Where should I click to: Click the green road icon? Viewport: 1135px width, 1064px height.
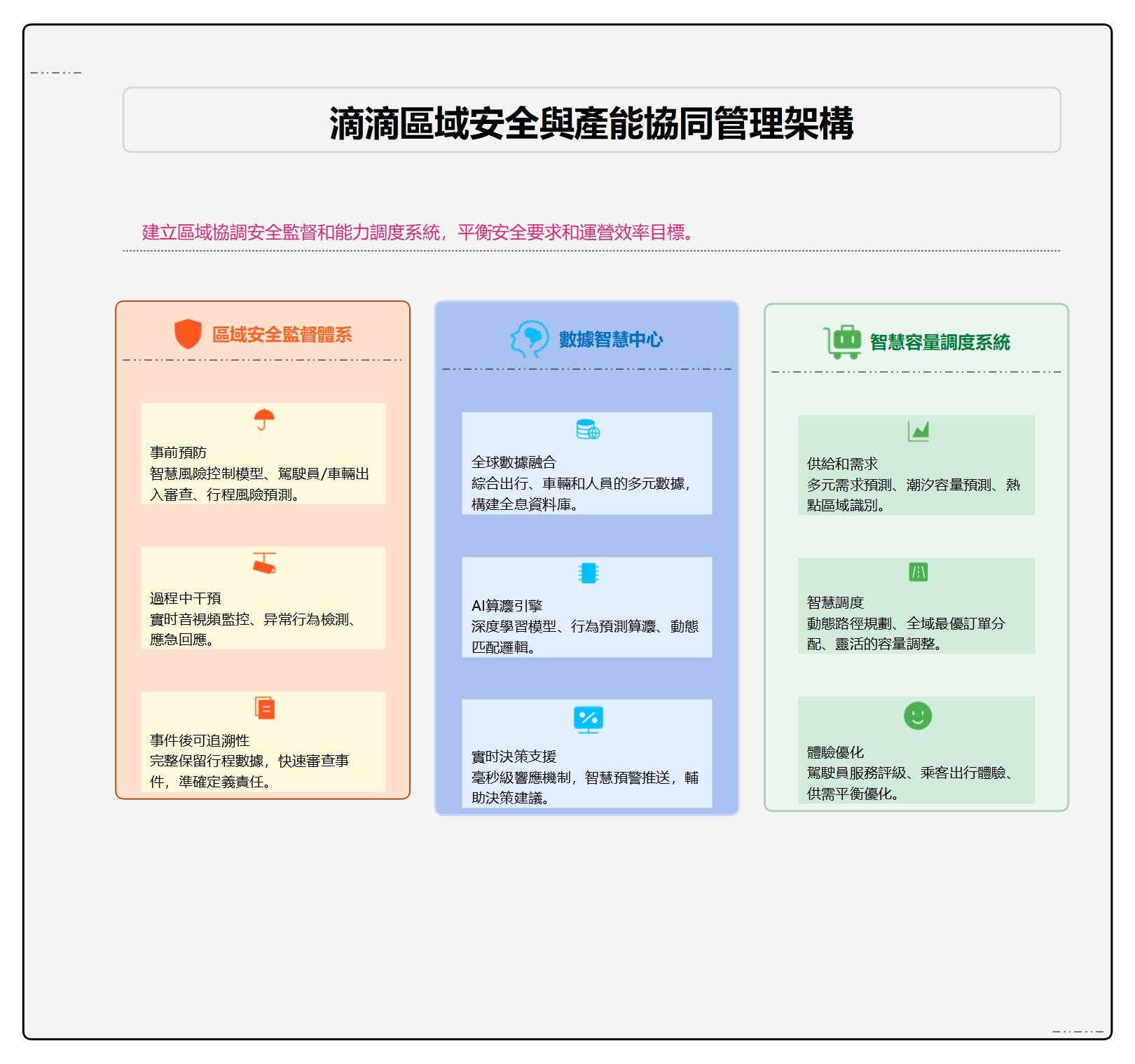point(918,572)
